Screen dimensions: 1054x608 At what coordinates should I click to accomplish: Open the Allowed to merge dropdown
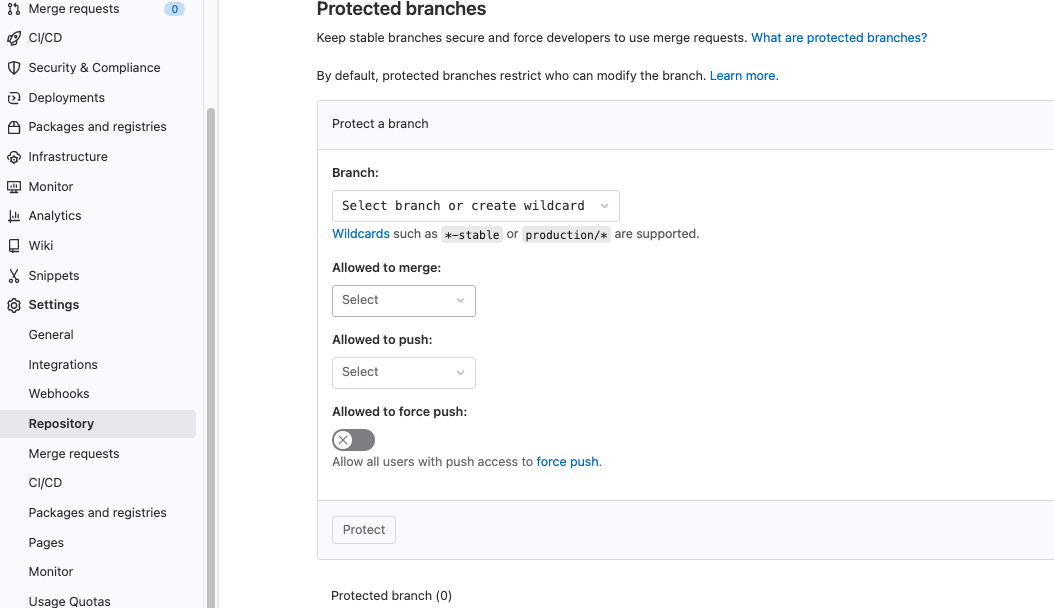click(403, 300)
